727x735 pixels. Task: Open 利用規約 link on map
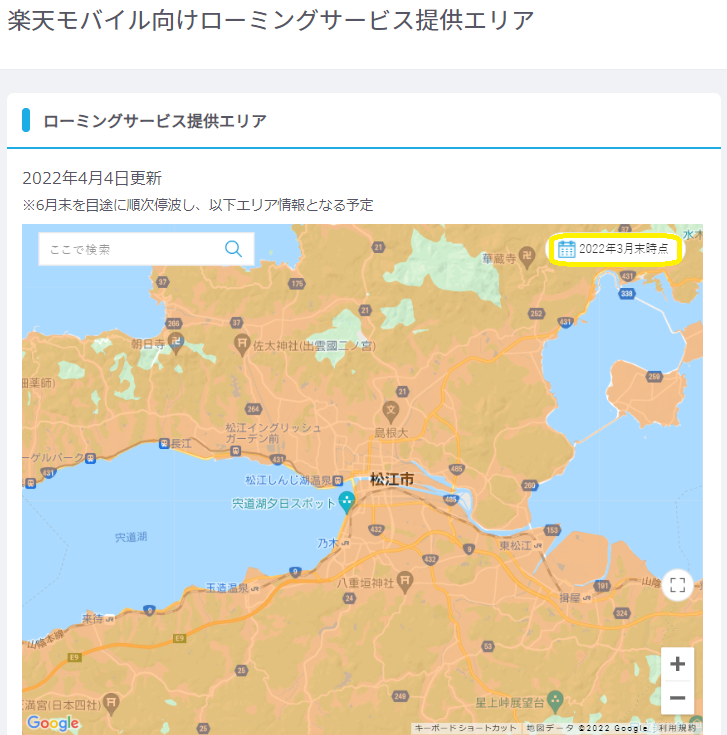click(678, 728)
